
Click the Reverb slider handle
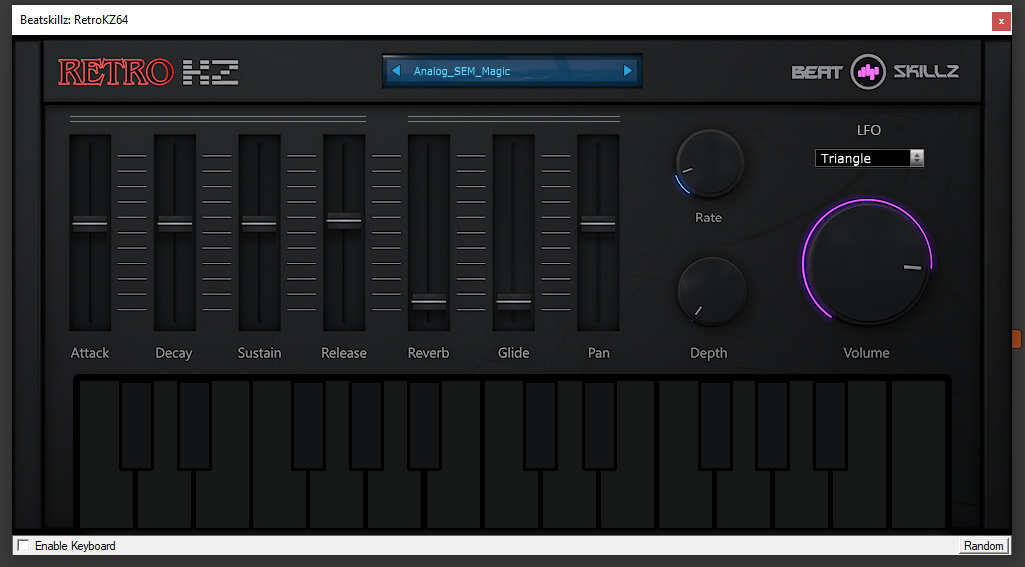[x=429, y=302]
